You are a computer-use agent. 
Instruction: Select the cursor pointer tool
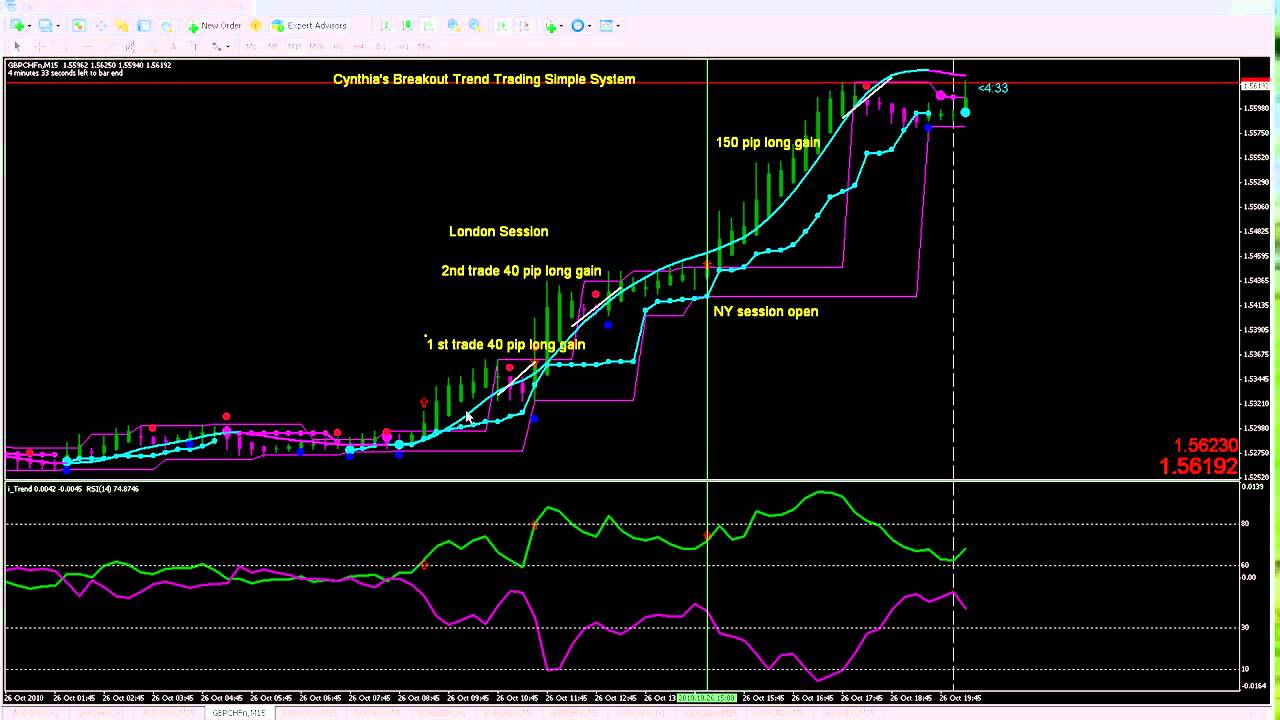point(17,46)
